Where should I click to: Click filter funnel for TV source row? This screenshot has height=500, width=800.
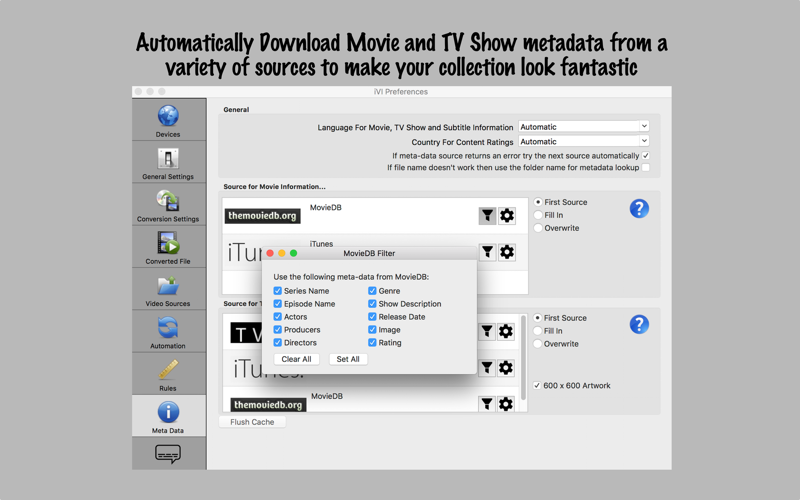click(487, 332)
